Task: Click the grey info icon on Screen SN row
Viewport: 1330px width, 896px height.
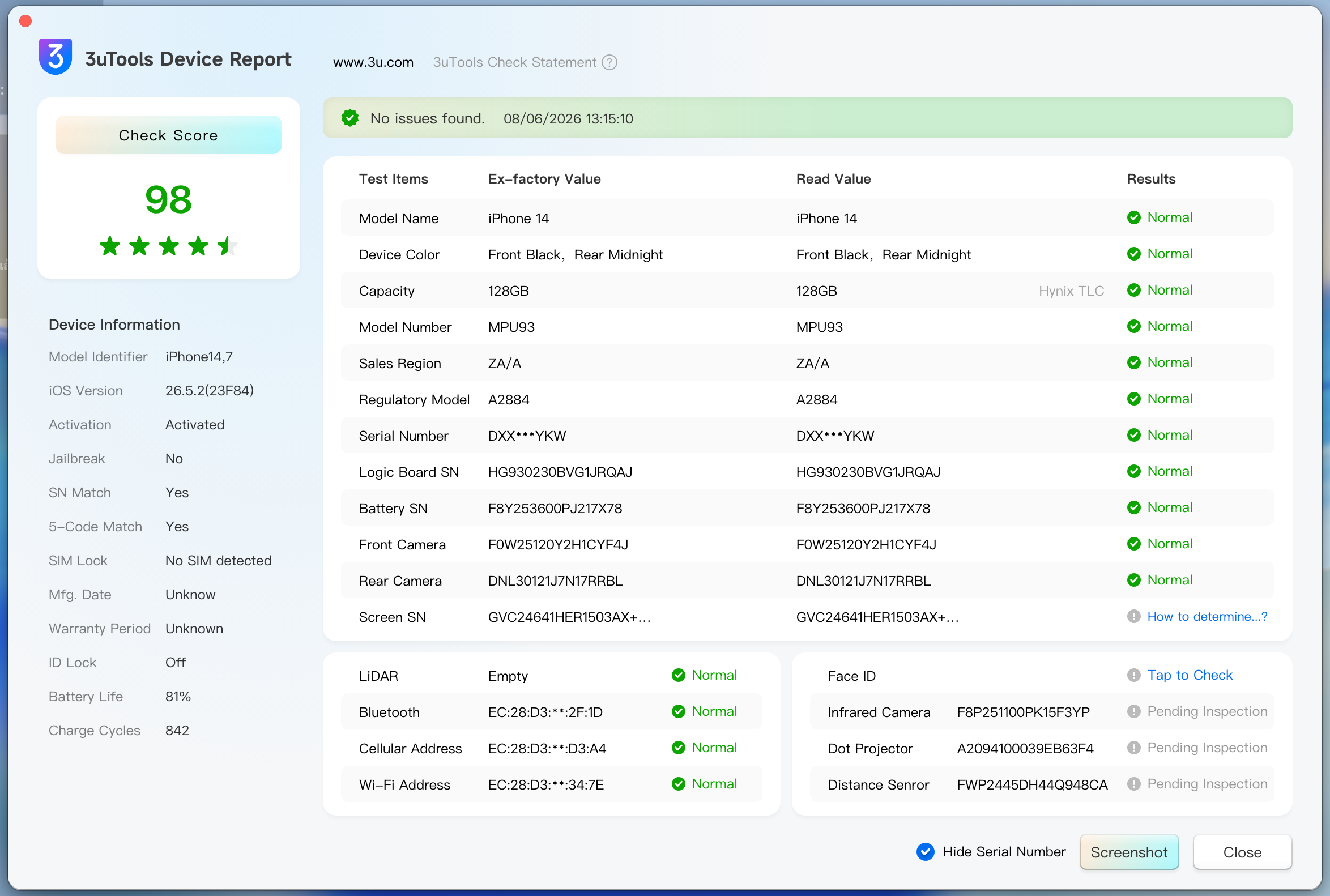Action: (x=1134, y=617)
